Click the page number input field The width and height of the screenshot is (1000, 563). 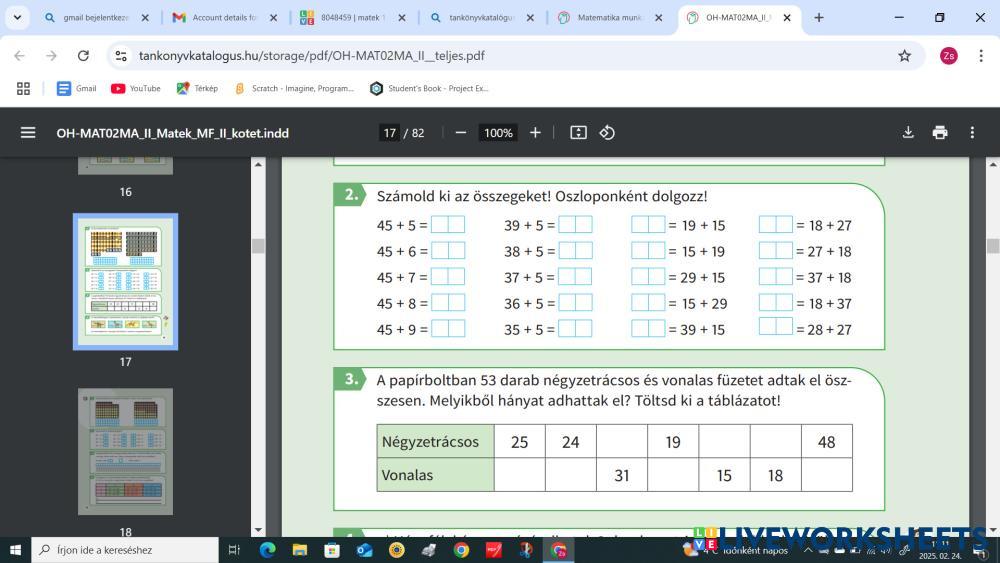[389, 133]
